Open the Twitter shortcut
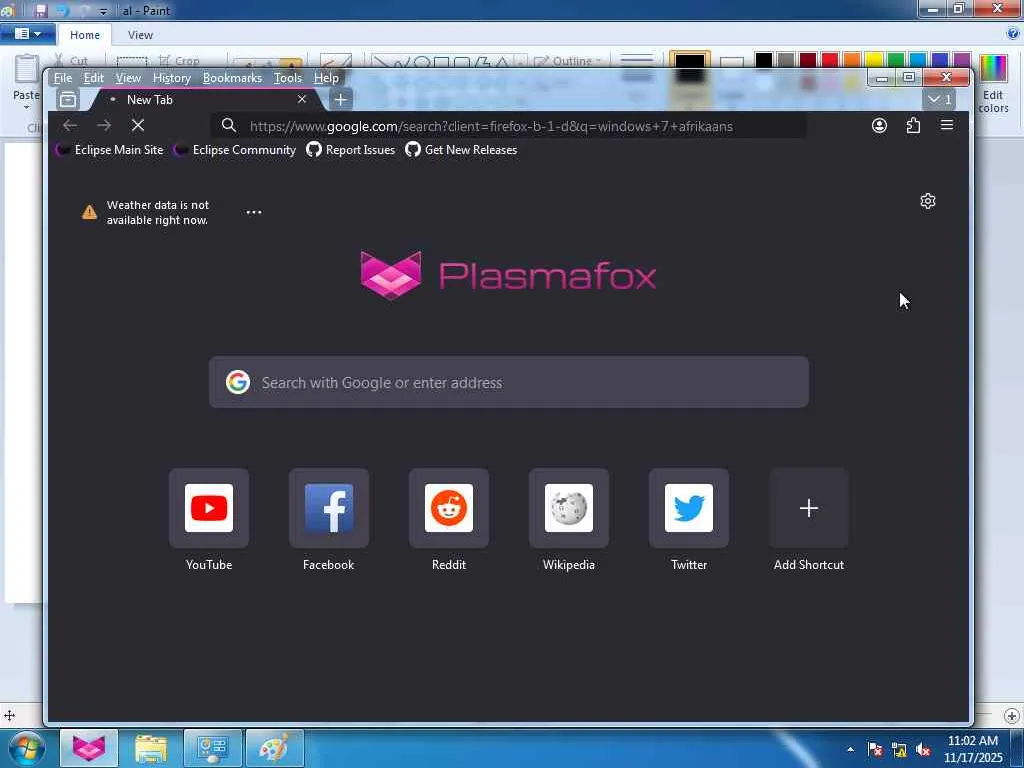Image resolution: width=1024 pixels, height=768 pixels. pos(689,508)
